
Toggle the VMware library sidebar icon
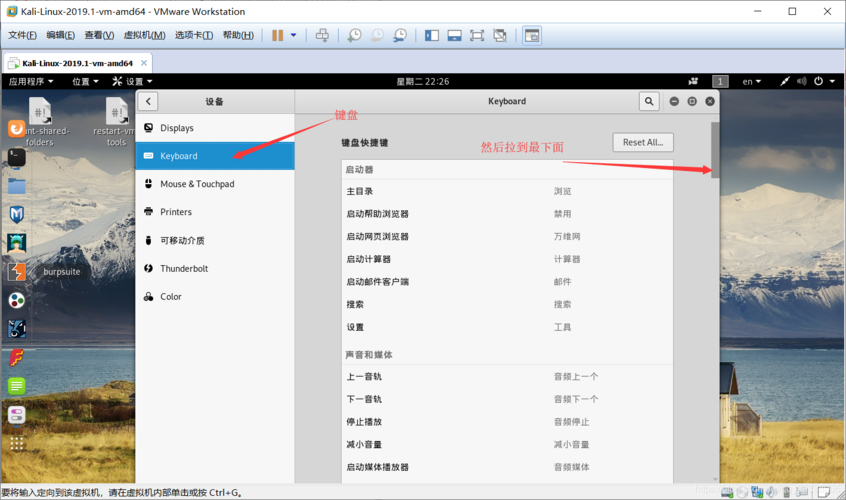tap(432, 36)
